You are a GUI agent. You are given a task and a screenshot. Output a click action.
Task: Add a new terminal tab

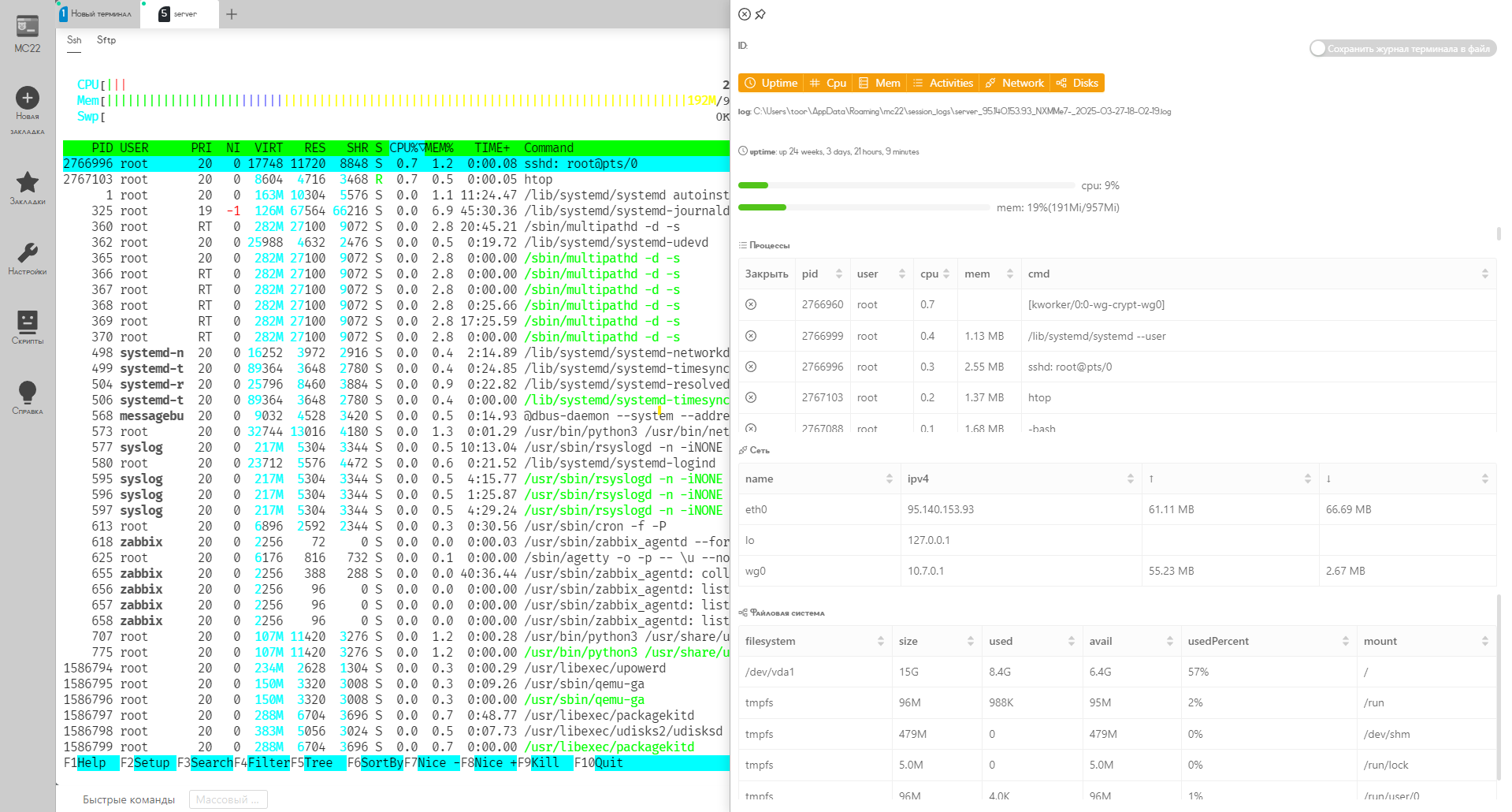pos(232,14)
